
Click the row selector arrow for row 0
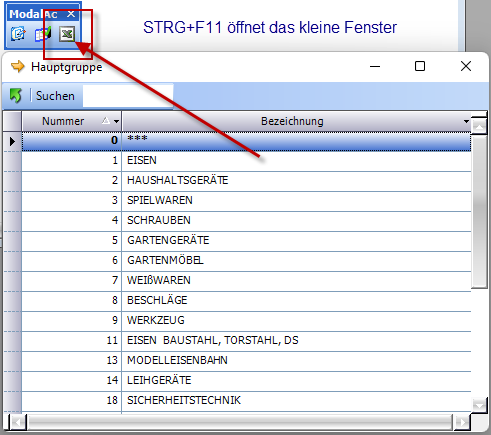click(12, 141)
